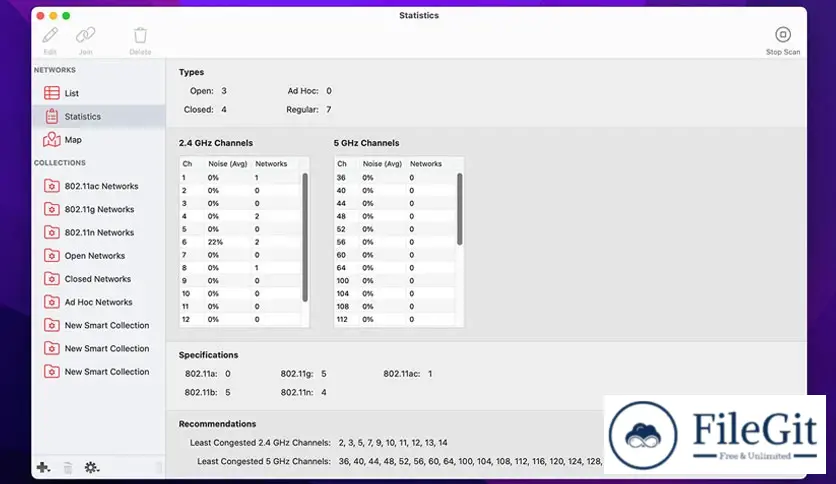
Task: Click the Closed networks count value 4
Action: click(x=224, y=109)
